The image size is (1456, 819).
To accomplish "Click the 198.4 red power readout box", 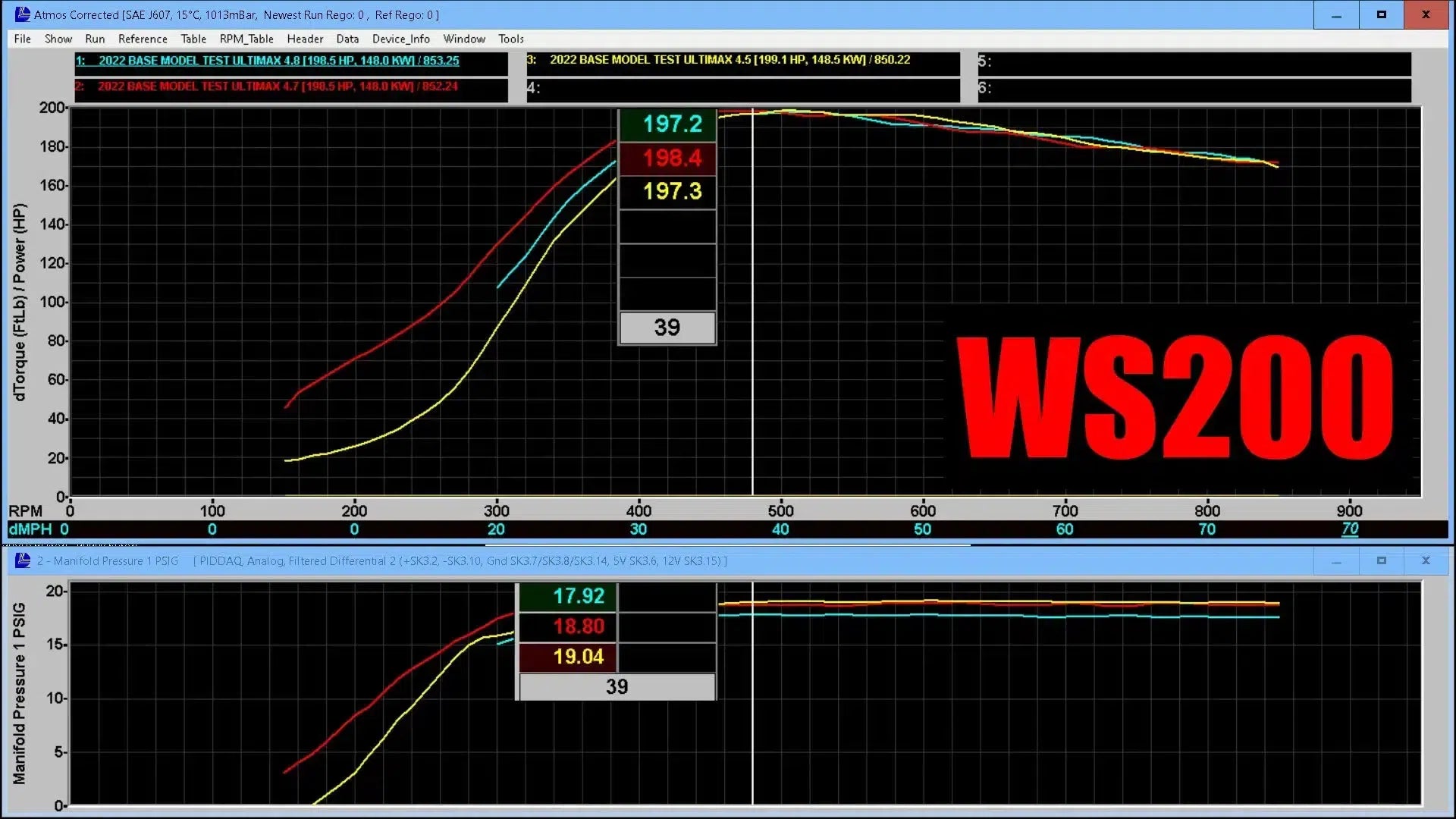I will pos(668,158).
